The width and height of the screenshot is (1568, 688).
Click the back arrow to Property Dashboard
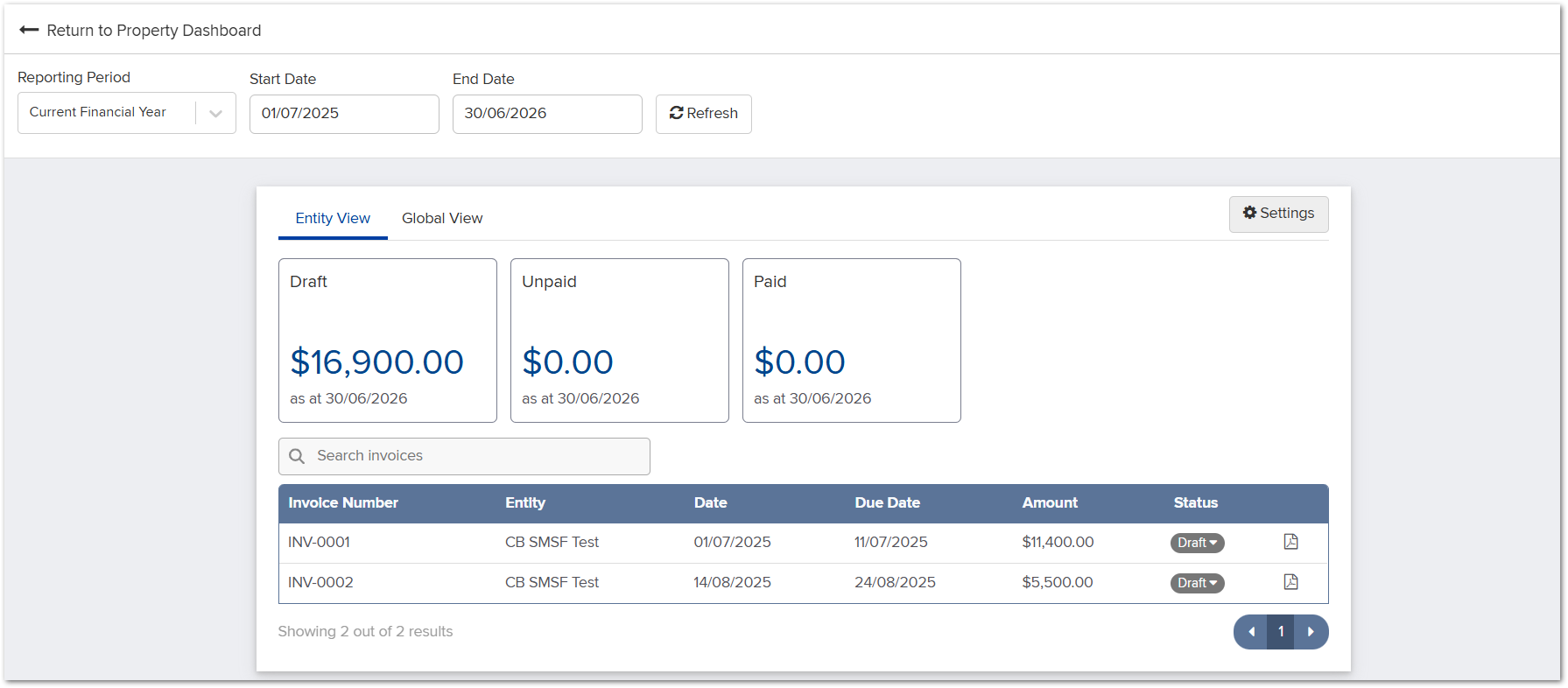(x=29, y=30)
